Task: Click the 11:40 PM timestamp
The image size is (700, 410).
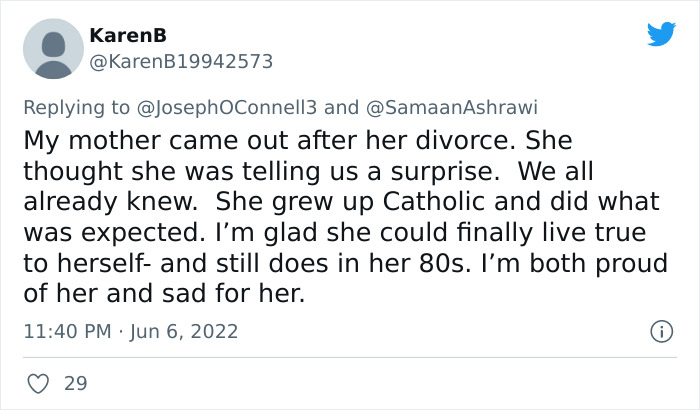Action: [x=67, y=331]
